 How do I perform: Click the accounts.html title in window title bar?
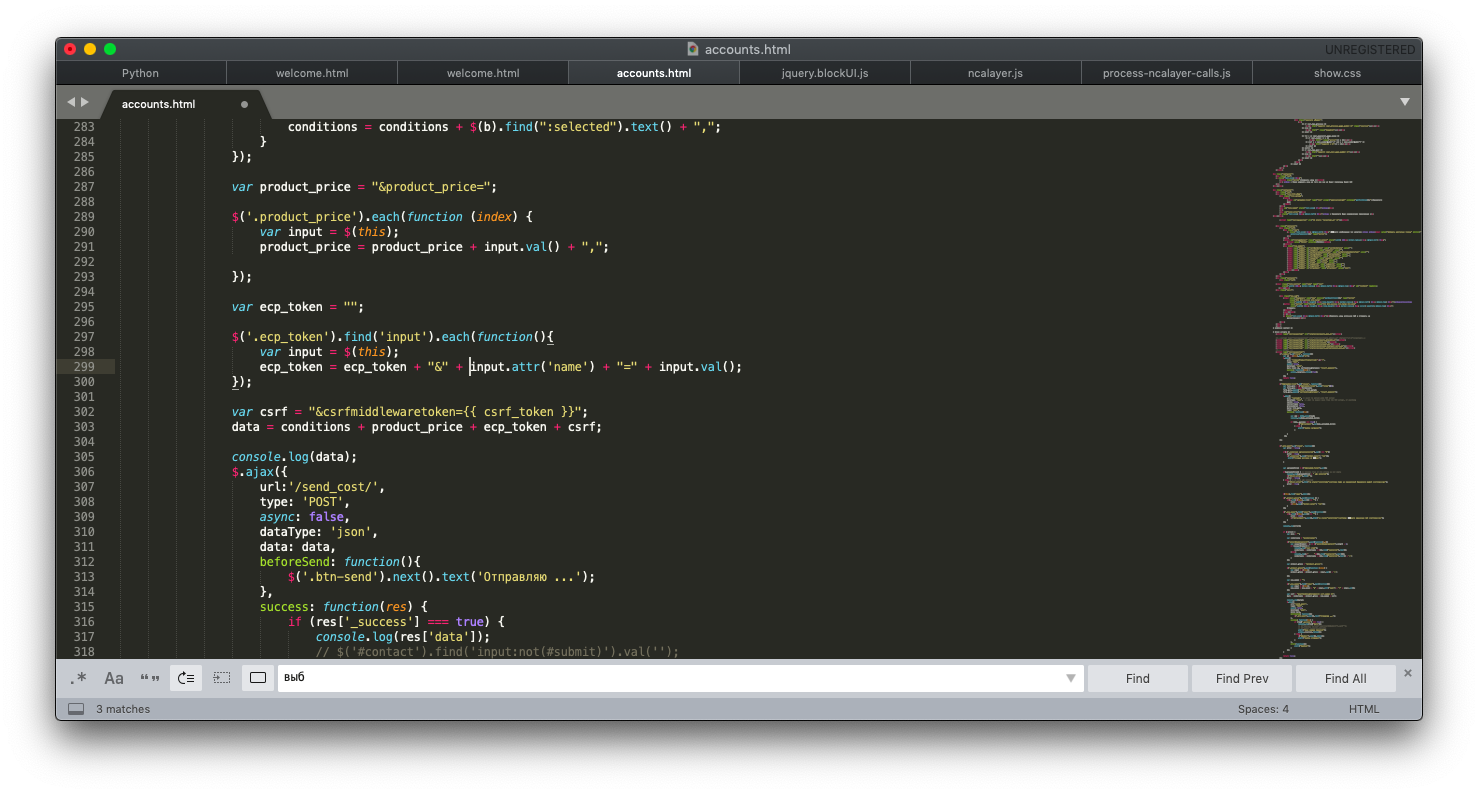pyautogui.click(x=747, y=50)
